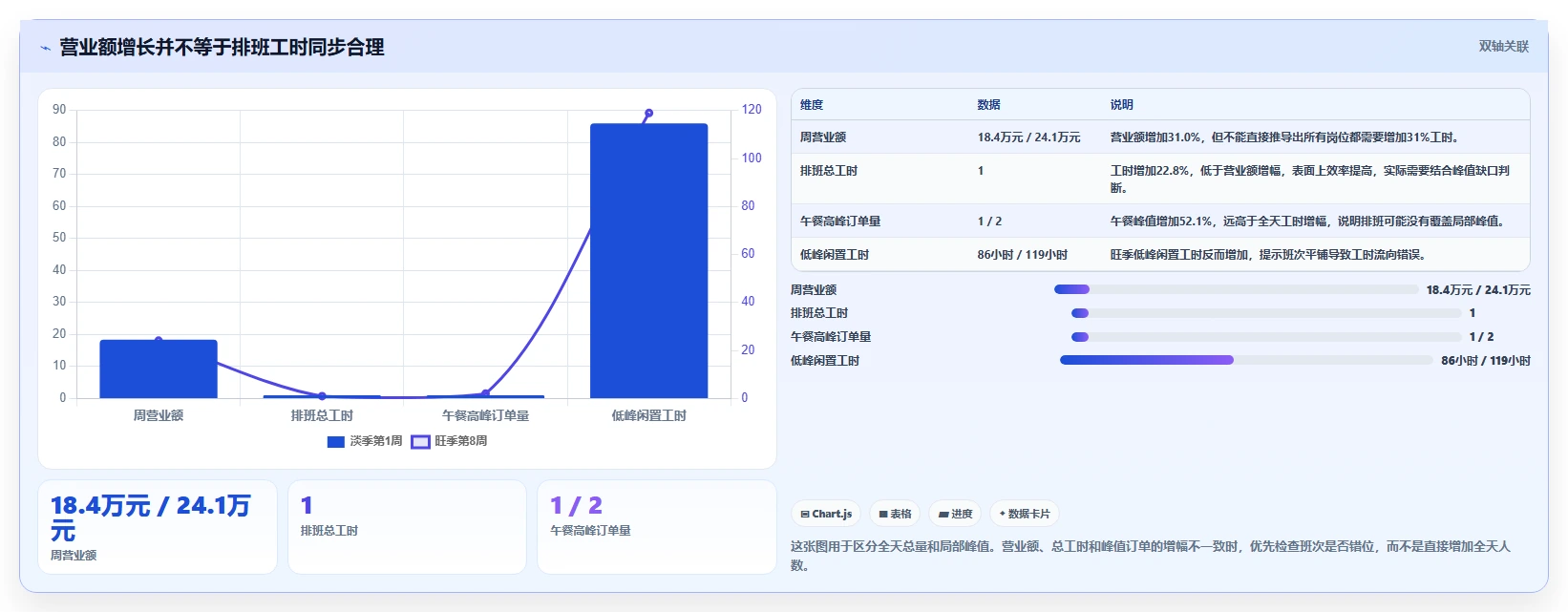The height and width of the screenshot is (612, 1568).
Task: Toggle the 旺季第8周 legend swatch
Action: pyautogui.click(x=420, y=441)
